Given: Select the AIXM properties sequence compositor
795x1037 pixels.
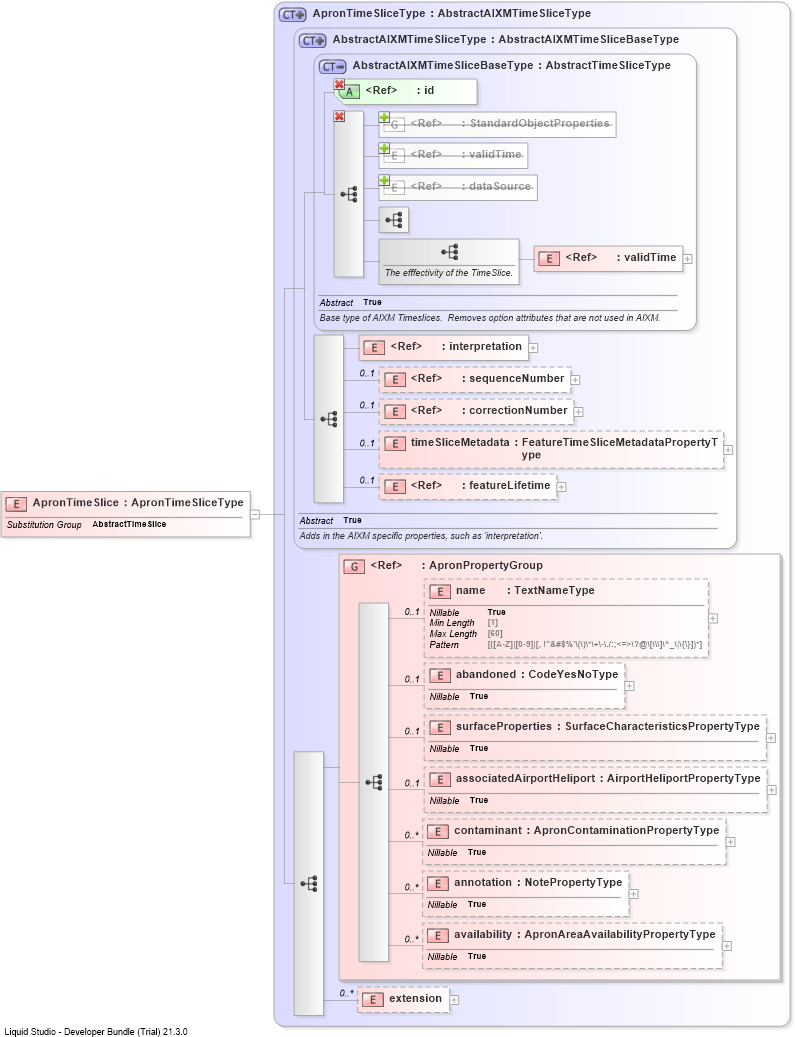Looking at the screenshot, I should click(329, 419).
